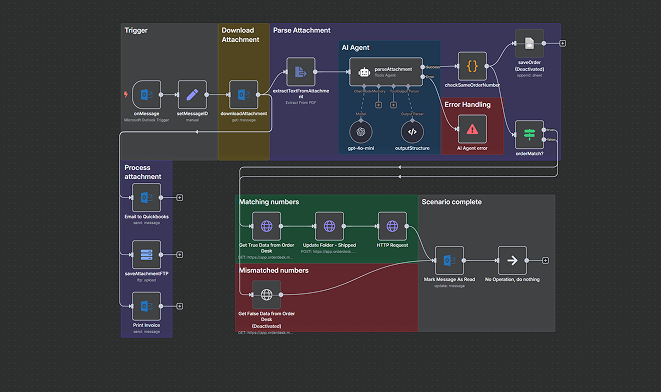Viewport: 661px width, 392px height.
Task: Open the gpt-4o-mini model node
Action: coord(361,132)
